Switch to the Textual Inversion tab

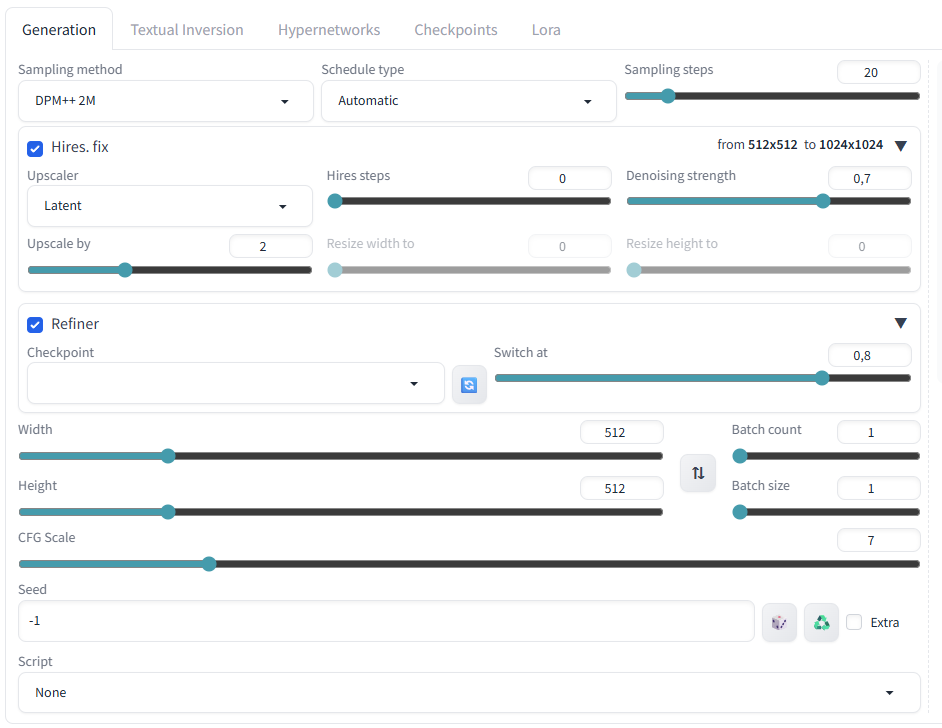pyautogui.click(x=187, y=30)
